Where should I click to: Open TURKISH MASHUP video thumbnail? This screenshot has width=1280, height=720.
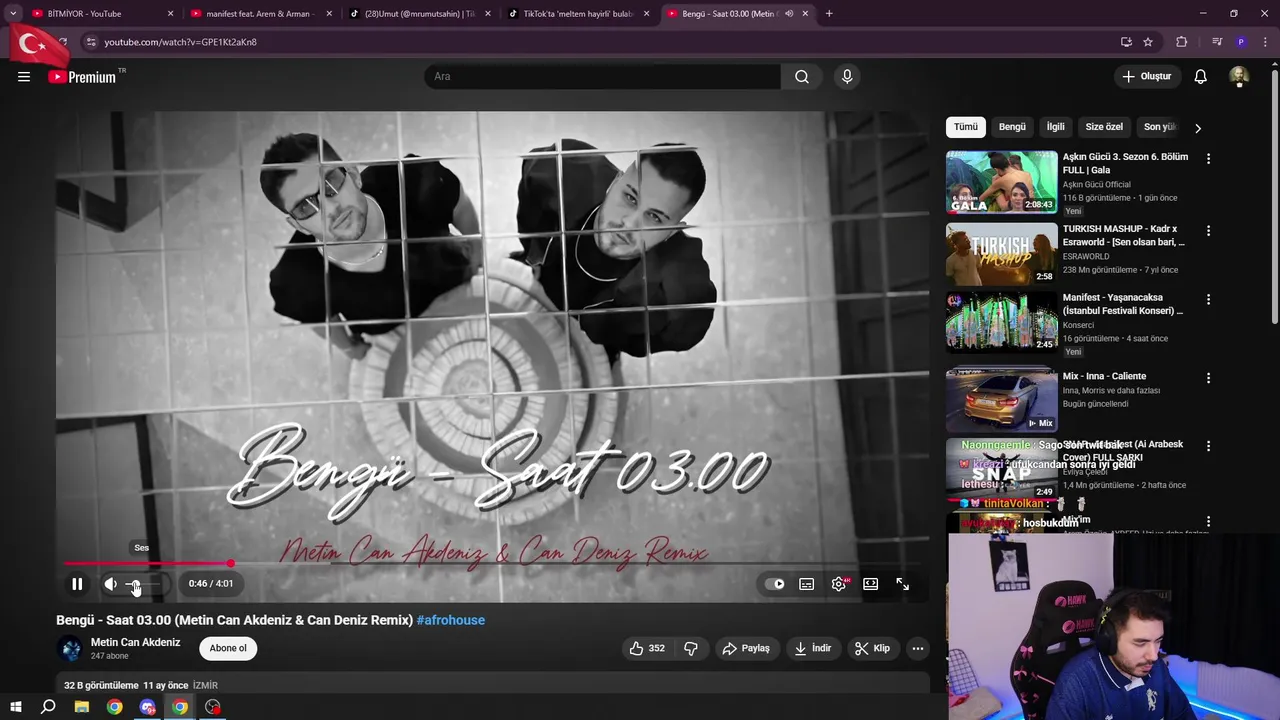(1002, 254)
